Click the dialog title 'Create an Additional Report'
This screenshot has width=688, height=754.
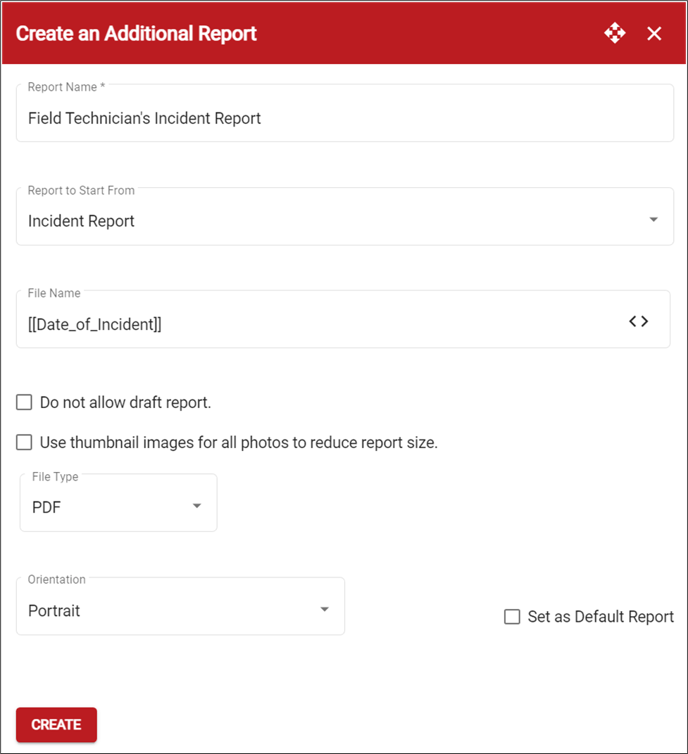136,34
